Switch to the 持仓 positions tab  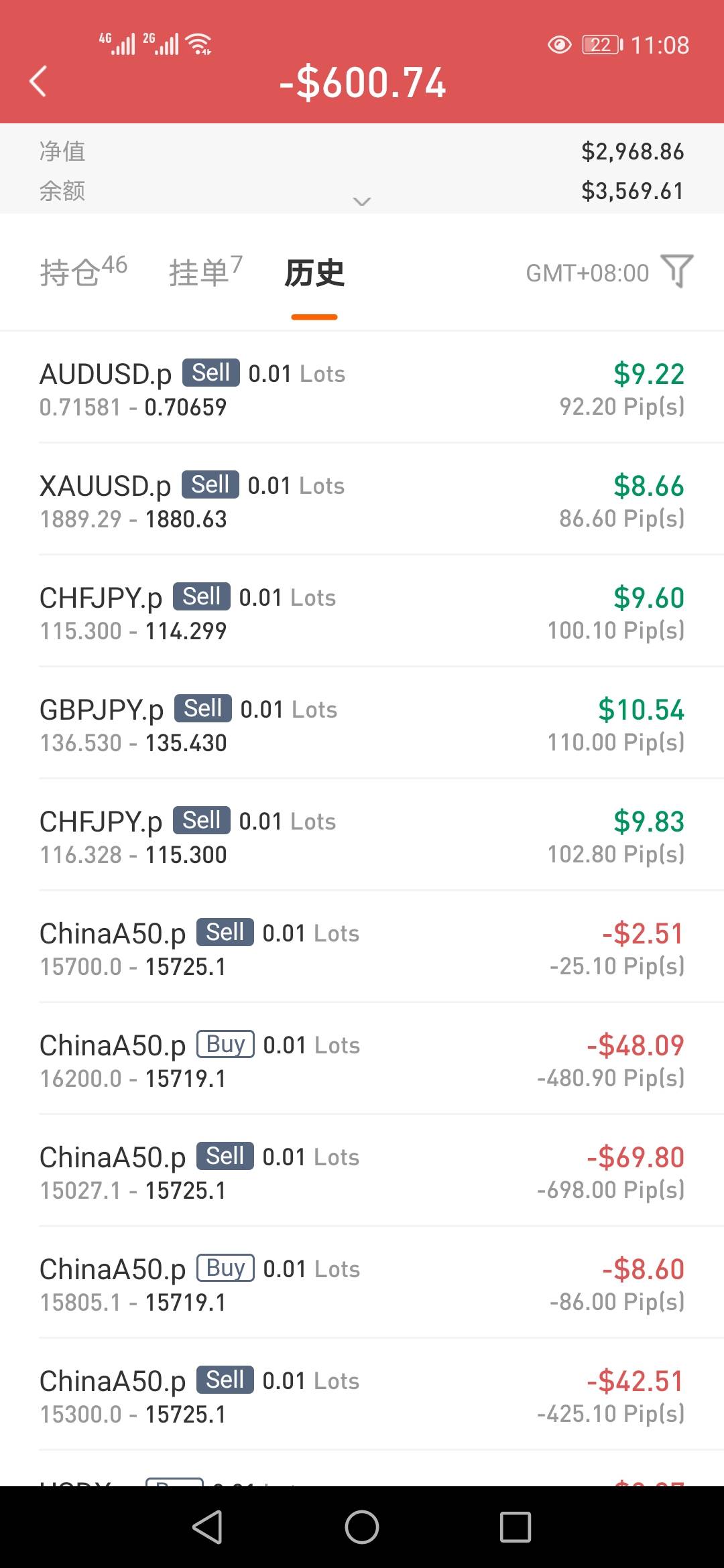pyautogui.click(x=82, y=271)
